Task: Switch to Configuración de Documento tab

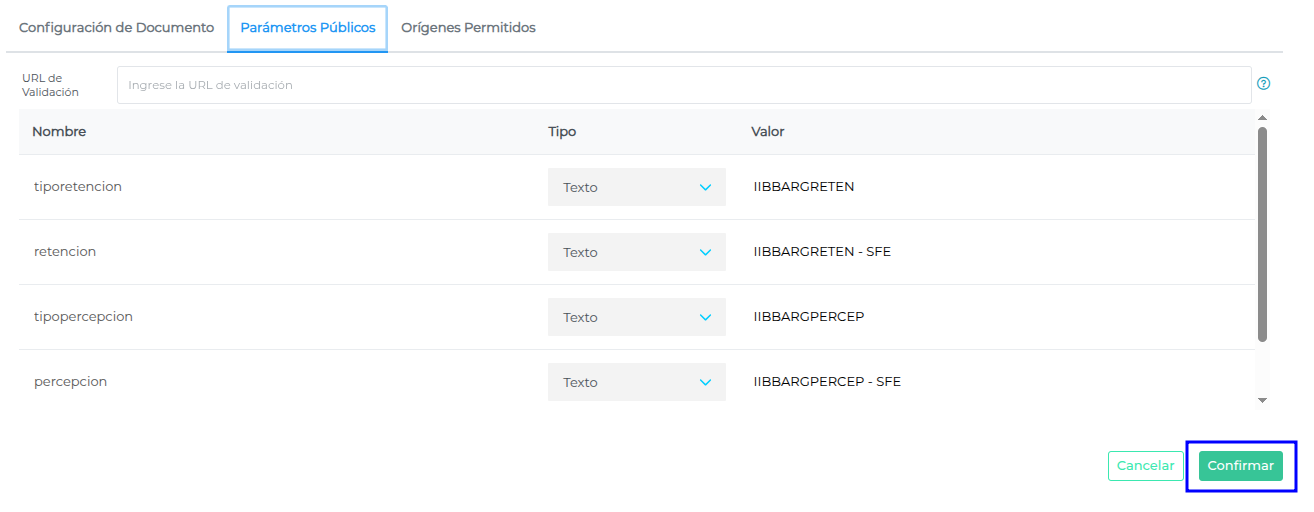Action: pyautogui.click(x=116, y=28)
